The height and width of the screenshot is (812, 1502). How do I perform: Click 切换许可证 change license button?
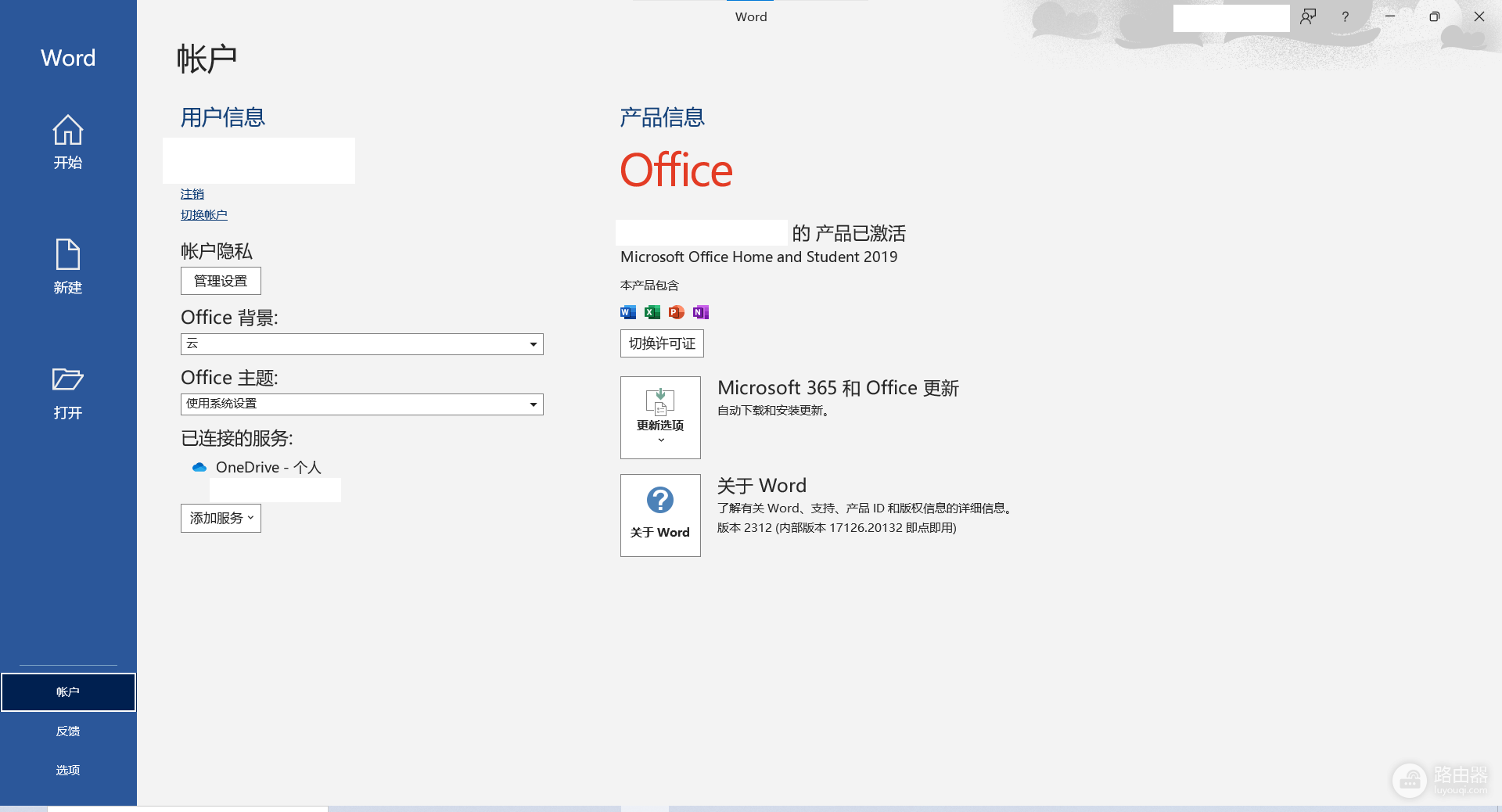pos(662,343)
